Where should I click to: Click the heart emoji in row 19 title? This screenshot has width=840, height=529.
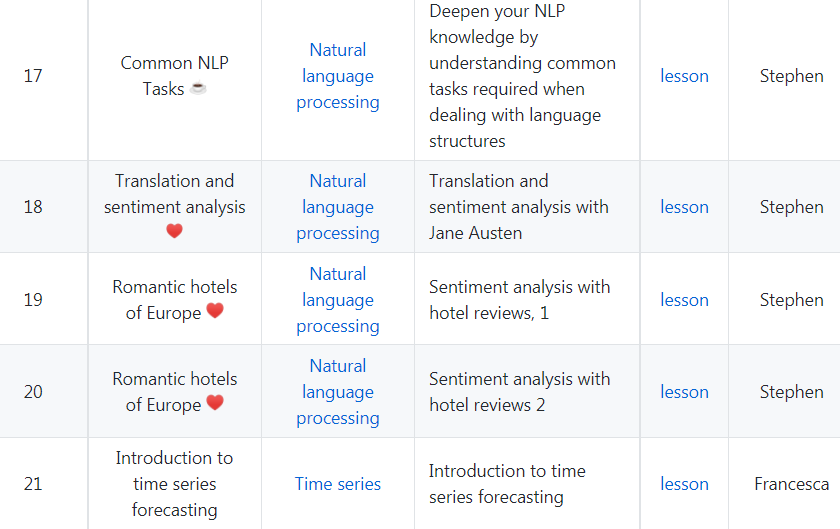click(x=214, y=312)
